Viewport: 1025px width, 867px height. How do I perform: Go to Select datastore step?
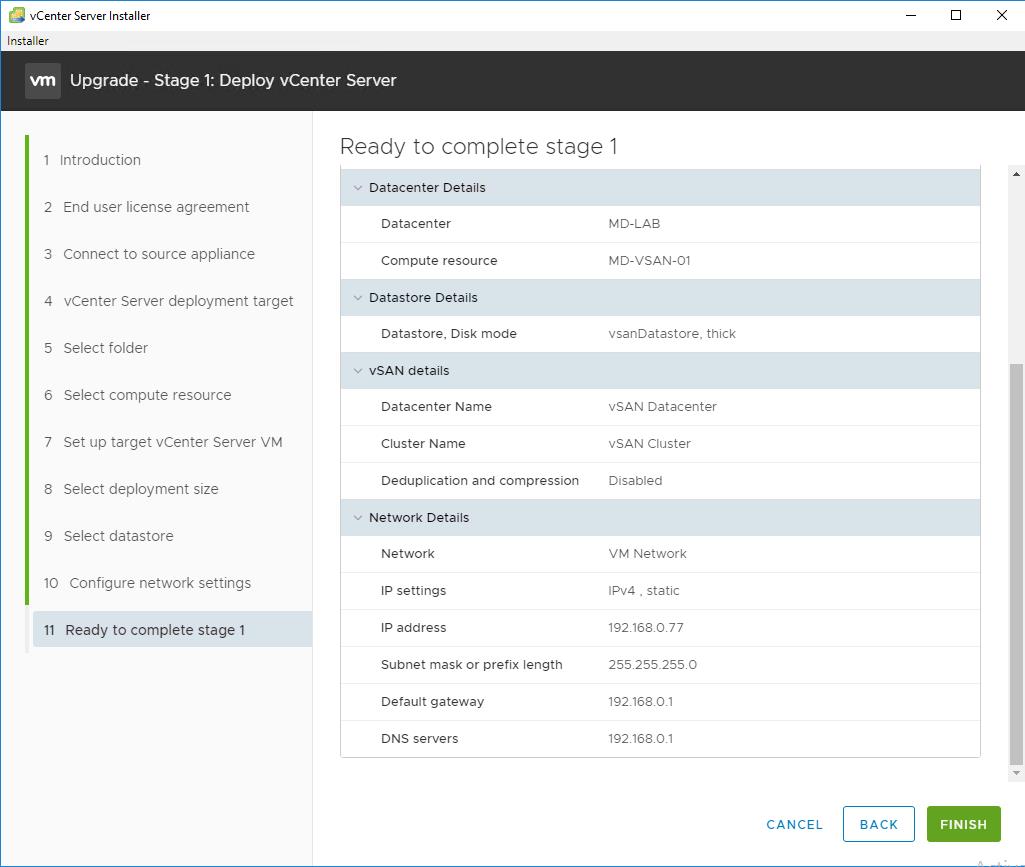pyautogui.click(x=109, y=537)
